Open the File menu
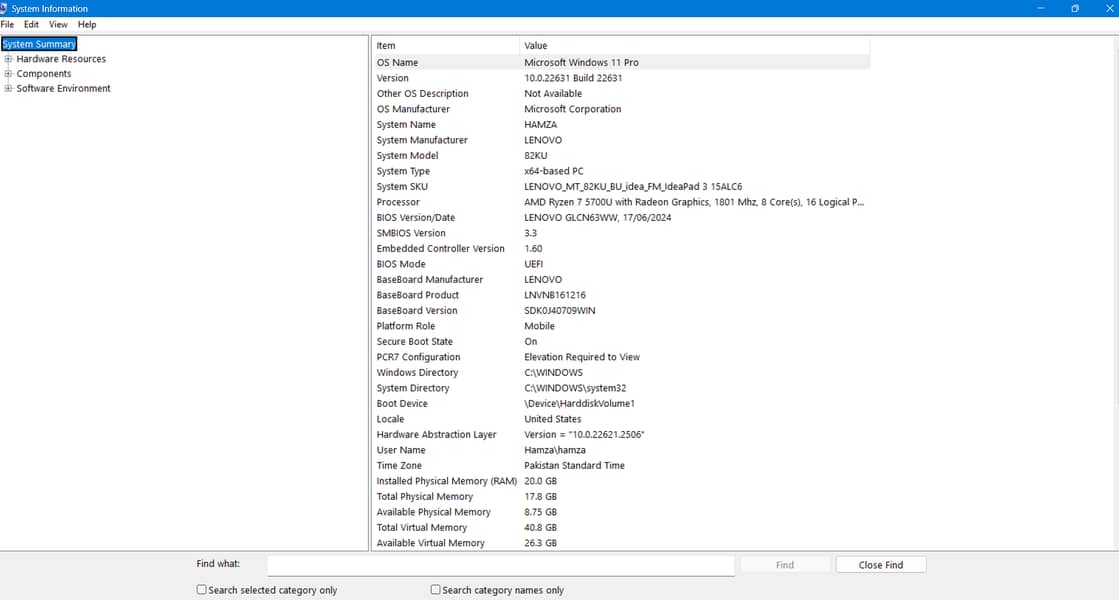The width and height of the screenshot is (1119, 600). [7, 24]
